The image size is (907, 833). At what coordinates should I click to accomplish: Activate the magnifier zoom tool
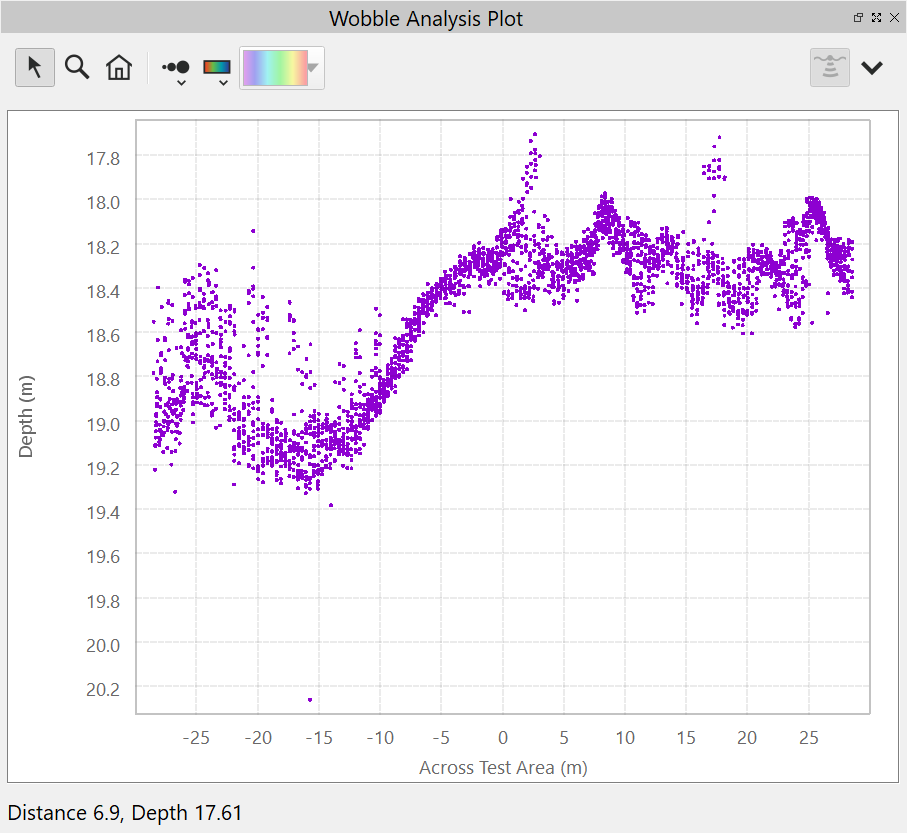click(x=77, y=68)
